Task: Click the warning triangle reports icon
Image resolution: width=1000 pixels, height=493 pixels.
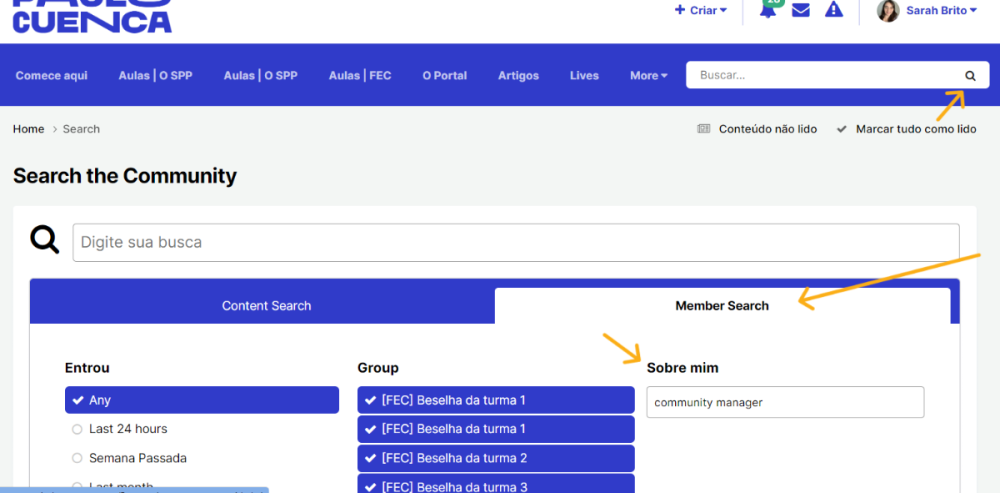Action: [834, 10]
